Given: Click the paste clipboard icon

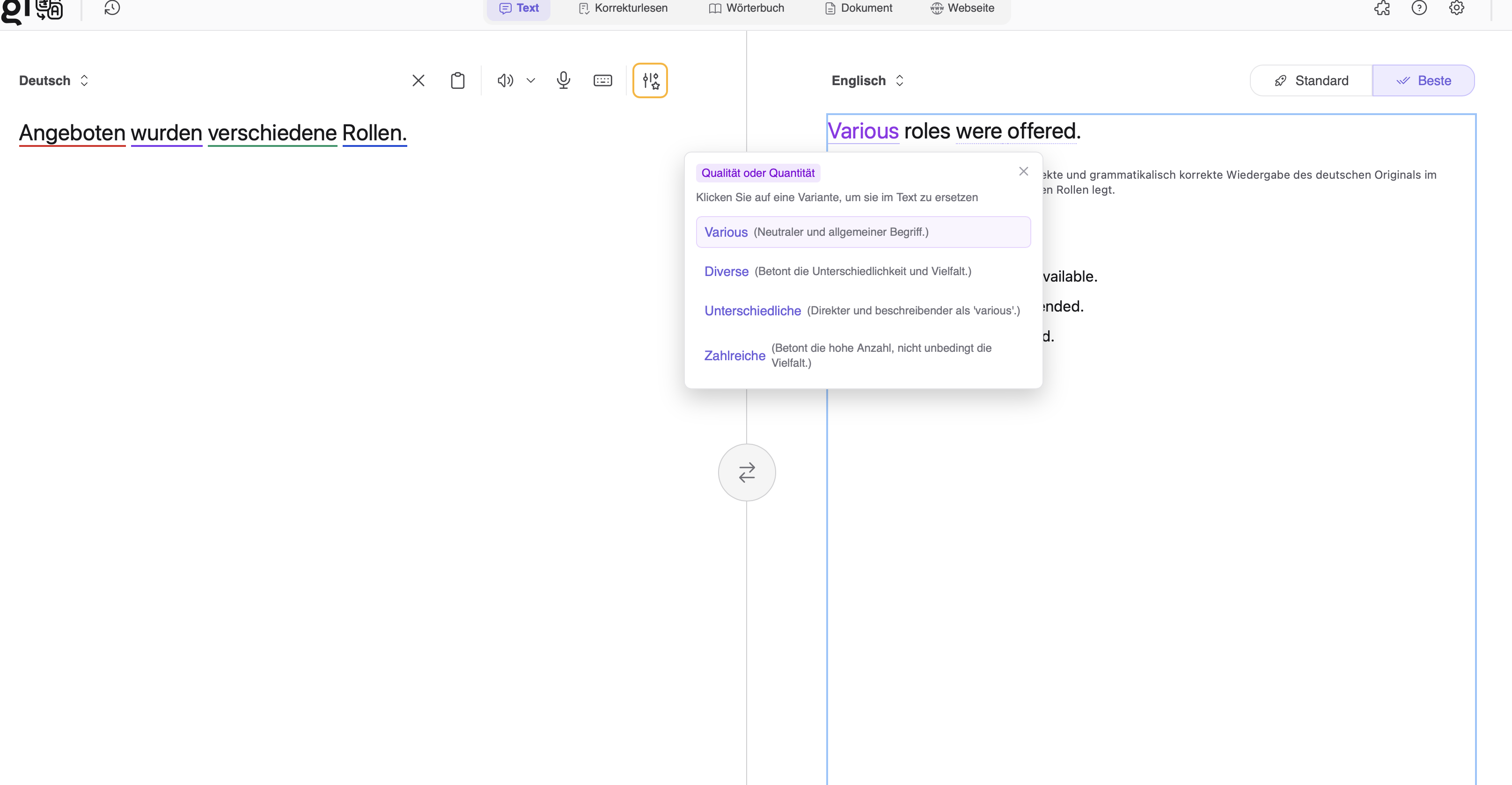Looking at the screenshot, I should click(457, 80).
